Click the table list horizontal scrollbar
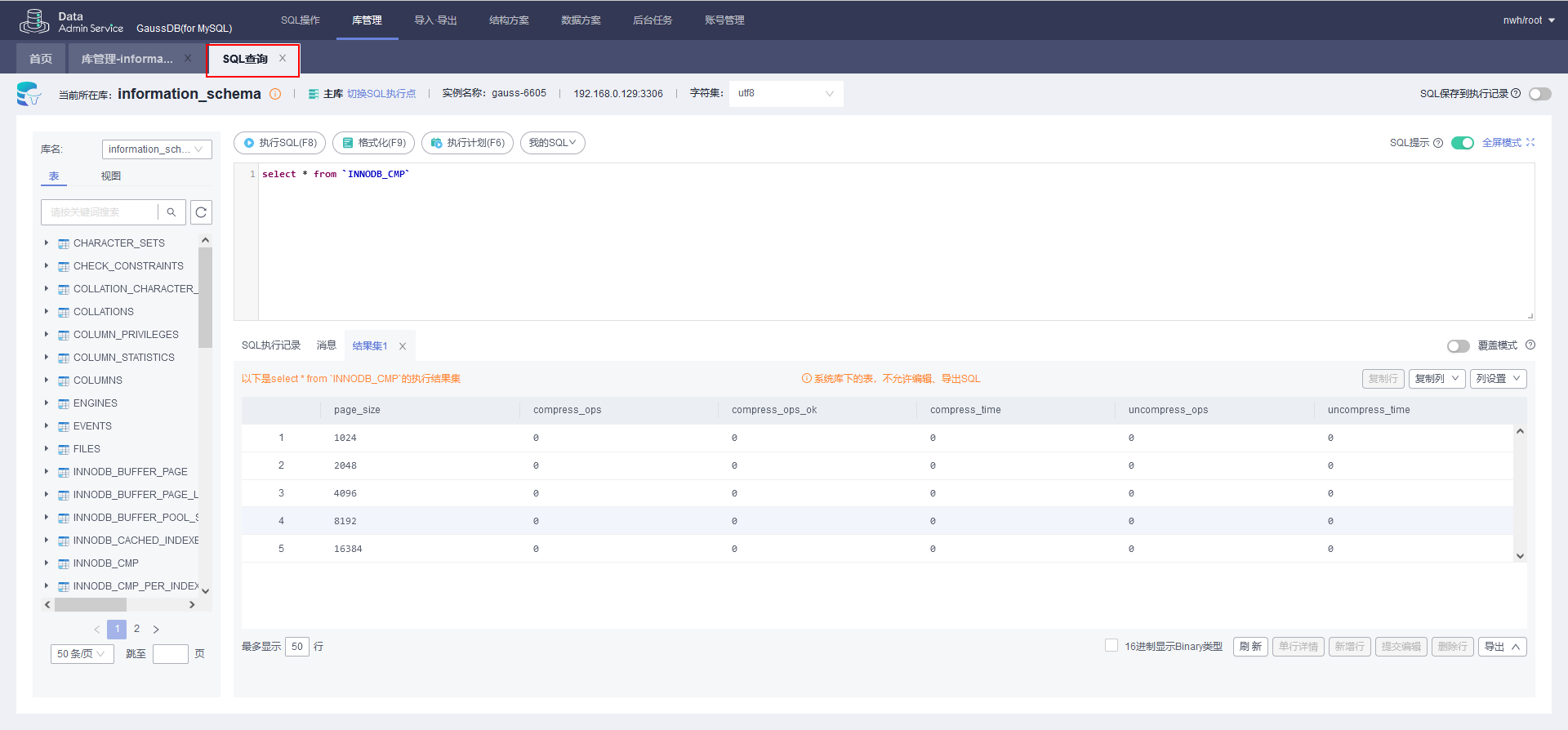This screenshot has width=1568, height=730. click(x=90, y=605)
